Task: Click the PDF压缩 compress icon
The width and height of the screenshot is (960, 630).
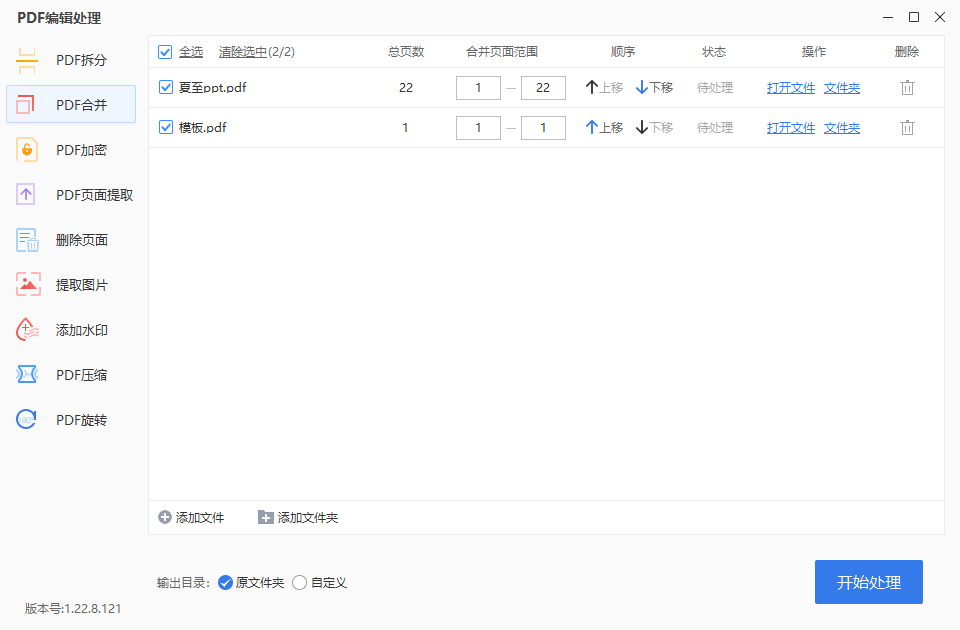Action: 27,374
